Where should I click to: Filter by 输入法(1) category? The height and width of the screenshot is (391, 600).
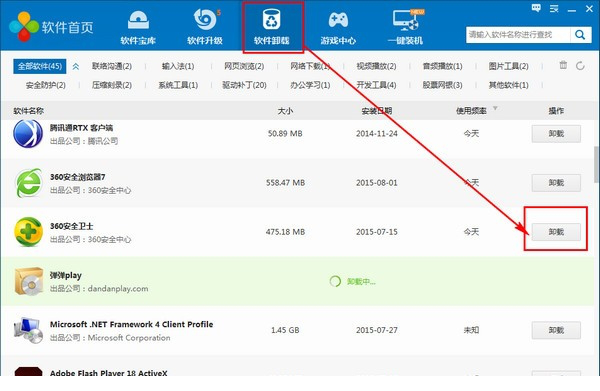pyautogui.click(x=178, y=66)
